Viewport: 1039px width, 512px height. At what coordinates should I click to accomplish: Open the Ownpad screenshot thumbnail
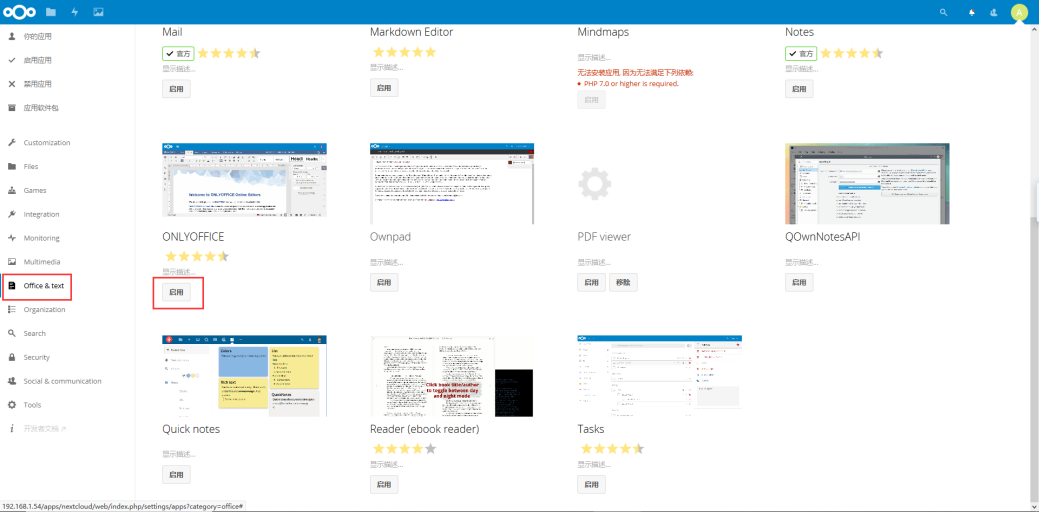[452, 183]
